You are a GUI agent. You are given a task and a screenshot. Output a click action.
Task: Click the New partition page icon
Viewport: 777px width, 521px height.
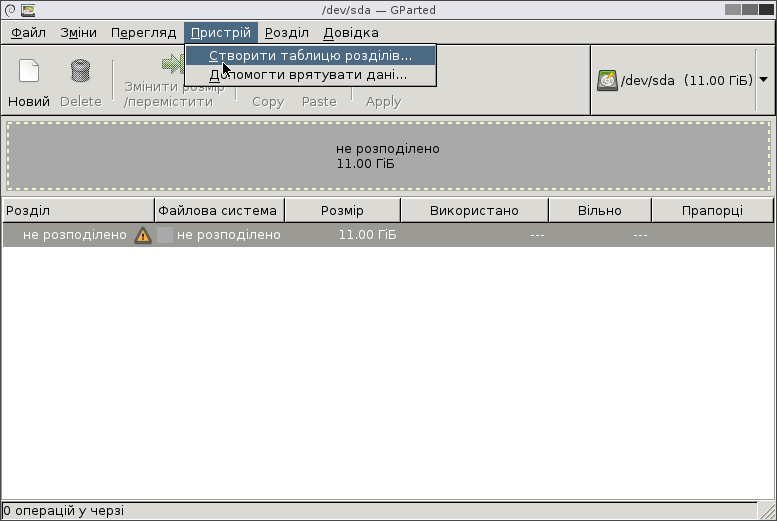pyautogui.click(x=29, y=70)
